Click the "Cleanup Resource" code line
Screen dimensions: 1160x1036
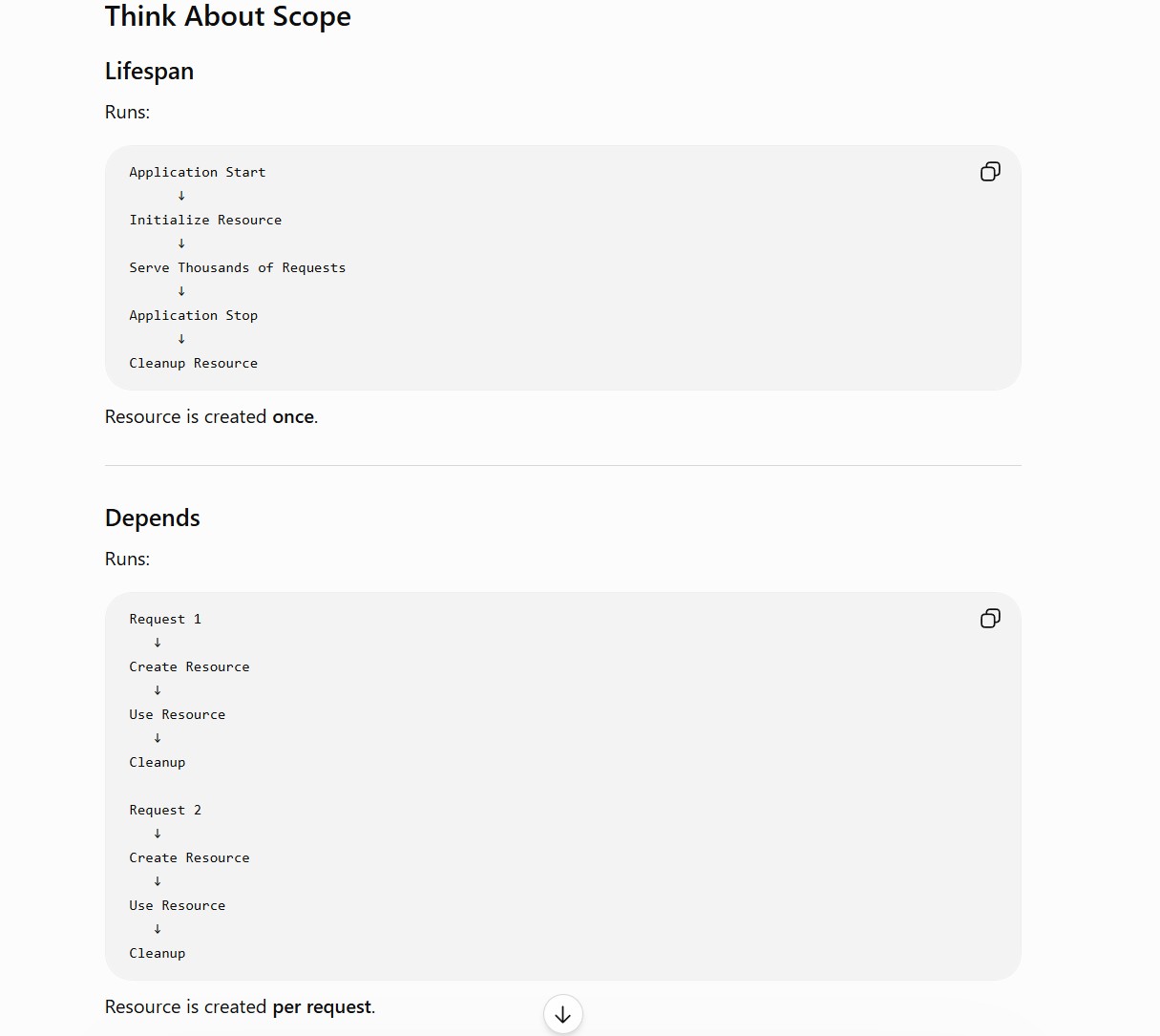click(194, 364)
